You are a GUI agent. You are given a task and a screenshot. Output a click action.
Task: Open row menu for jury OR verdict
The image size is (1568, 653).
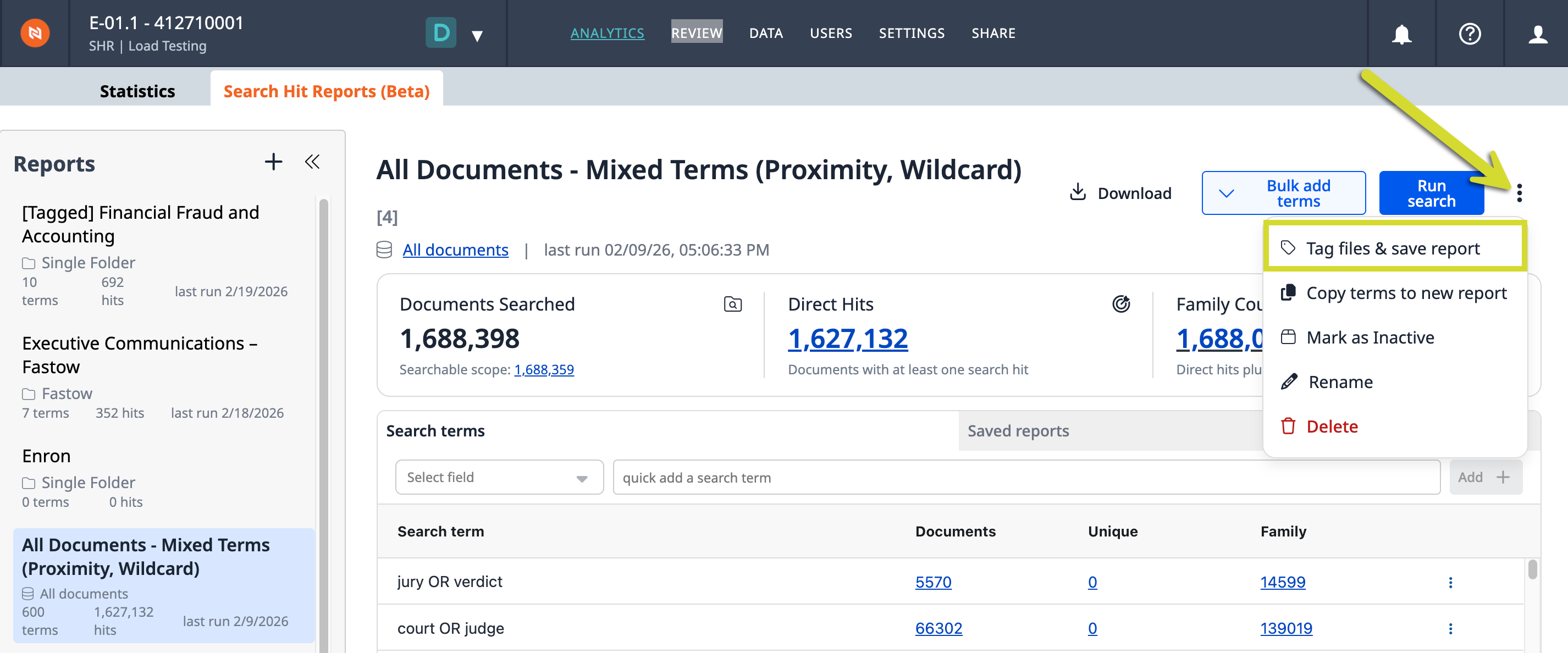pyautogui.click(x=1450, y=583)
